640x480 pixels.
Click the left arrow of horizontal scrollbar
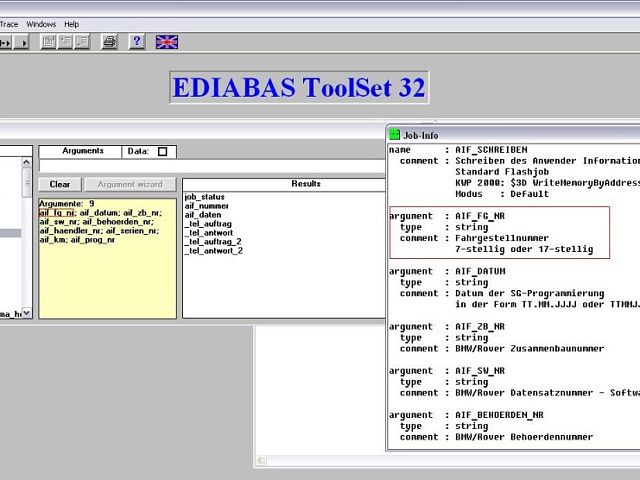click(x=260, y=460)
